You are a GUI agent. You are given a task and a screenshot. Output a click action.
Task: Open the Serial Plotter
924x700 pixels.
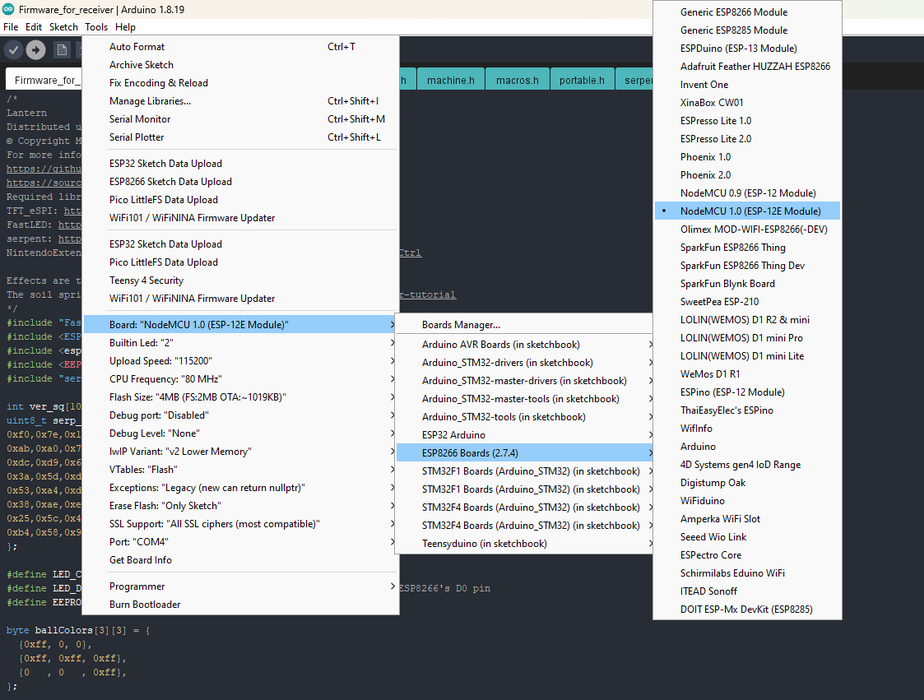[x=241, y=137]
